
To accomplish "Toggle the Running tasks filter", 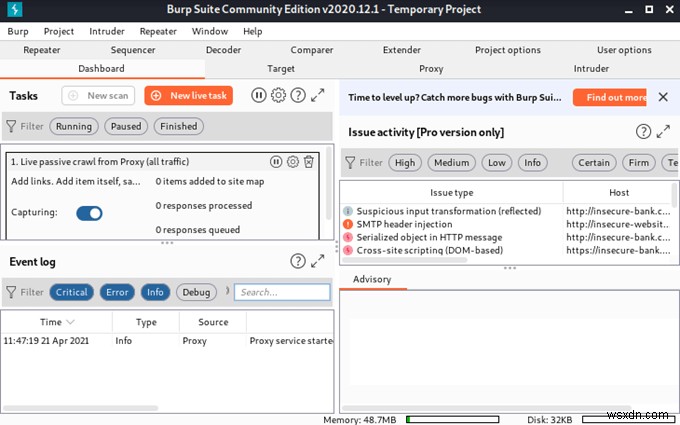I will coord(74,126).
